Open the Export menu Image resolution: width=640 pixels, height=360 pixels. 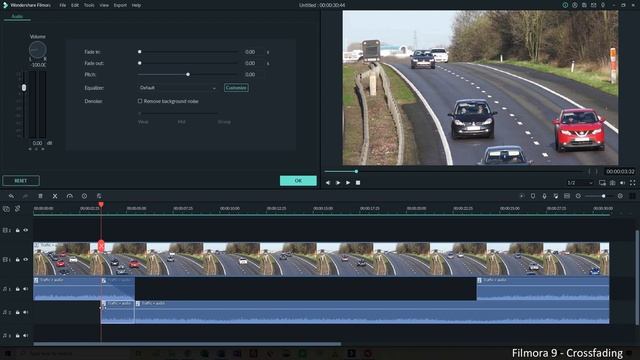click(x=120, y=5)
